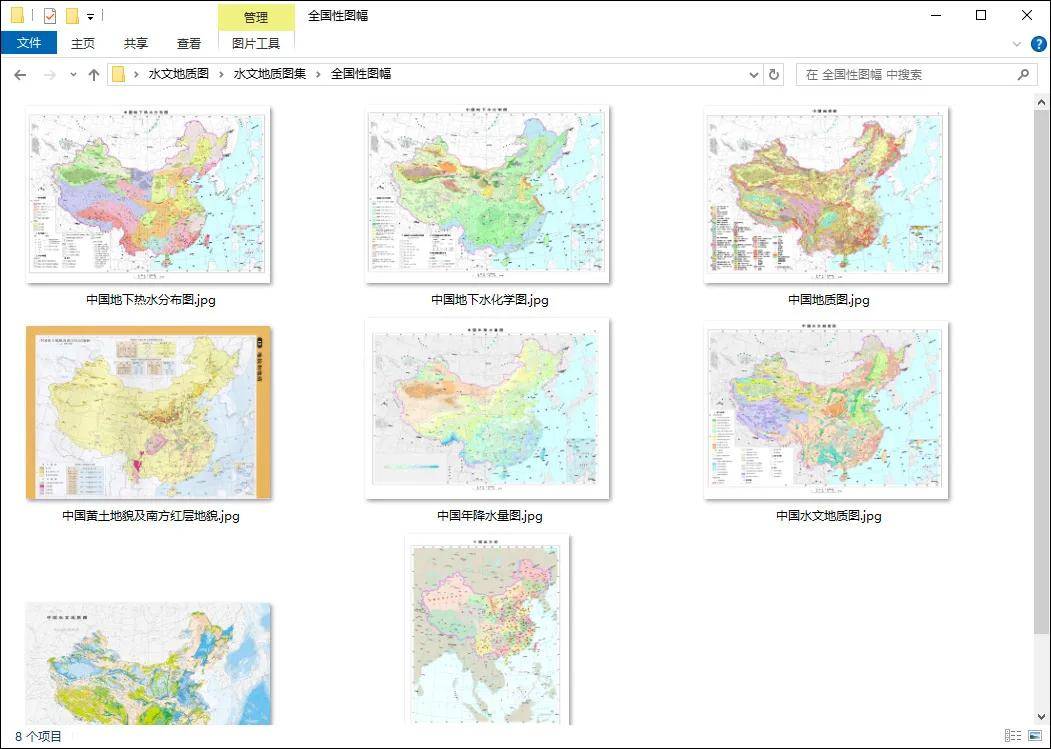
Task: Expand the recent locations dropdown
Action: click(x=73, y=75)
